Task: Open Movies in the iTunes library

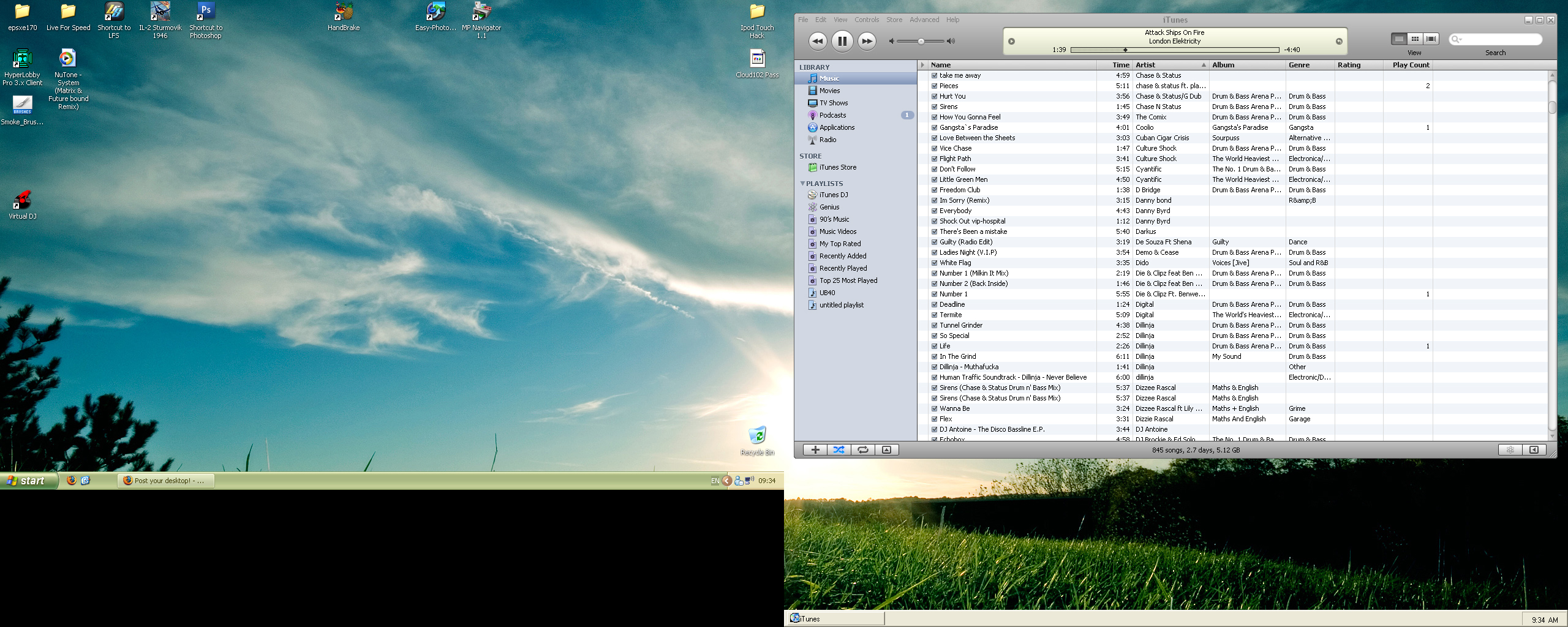Action: [x=856, y=91]
